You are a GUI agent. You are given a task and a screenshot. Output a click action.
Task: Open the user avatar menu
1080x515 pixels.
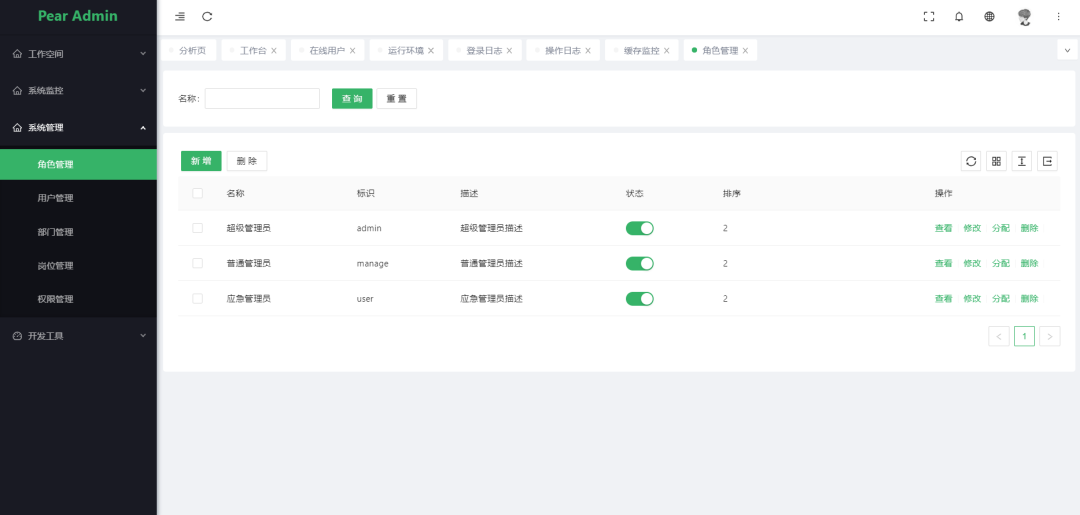(1025, 17)
